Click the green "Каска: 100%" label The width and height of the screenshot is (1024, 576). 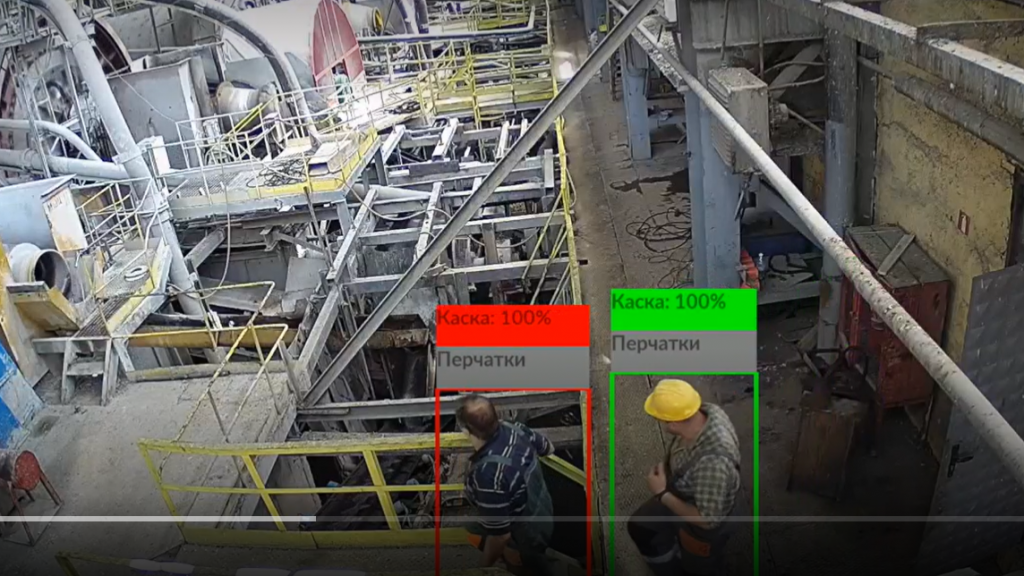pos(684,310)
